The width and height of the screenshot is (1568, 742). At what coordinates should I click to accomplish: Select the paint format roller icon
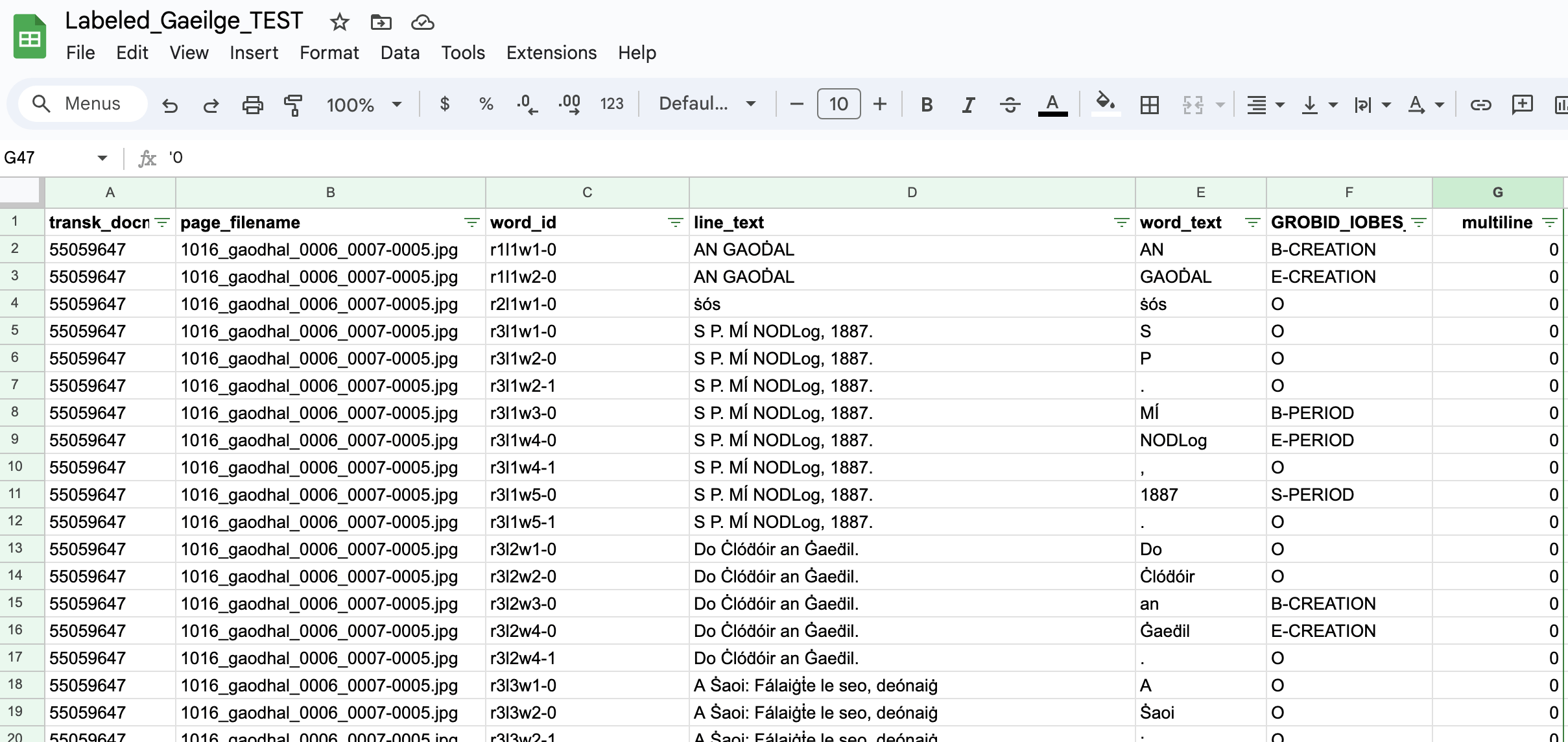tap(293, 104)
